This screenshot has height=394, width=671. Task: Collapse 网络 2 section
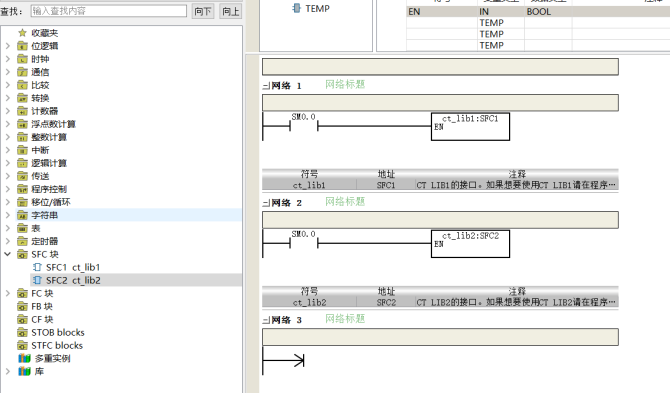click(x=266, y=203)
